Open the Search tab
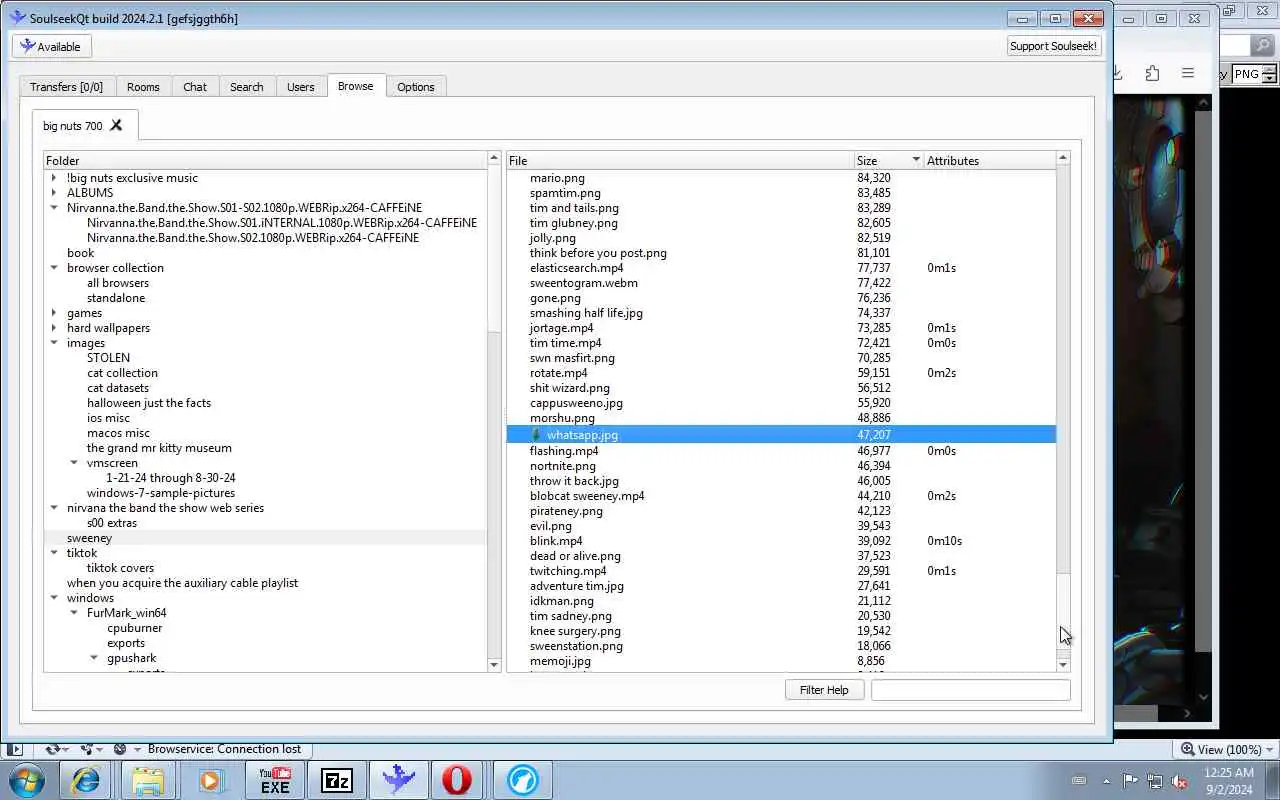The width and height of the screenshot is (1280, 800). pyautogui.click(x=246, y=87)
